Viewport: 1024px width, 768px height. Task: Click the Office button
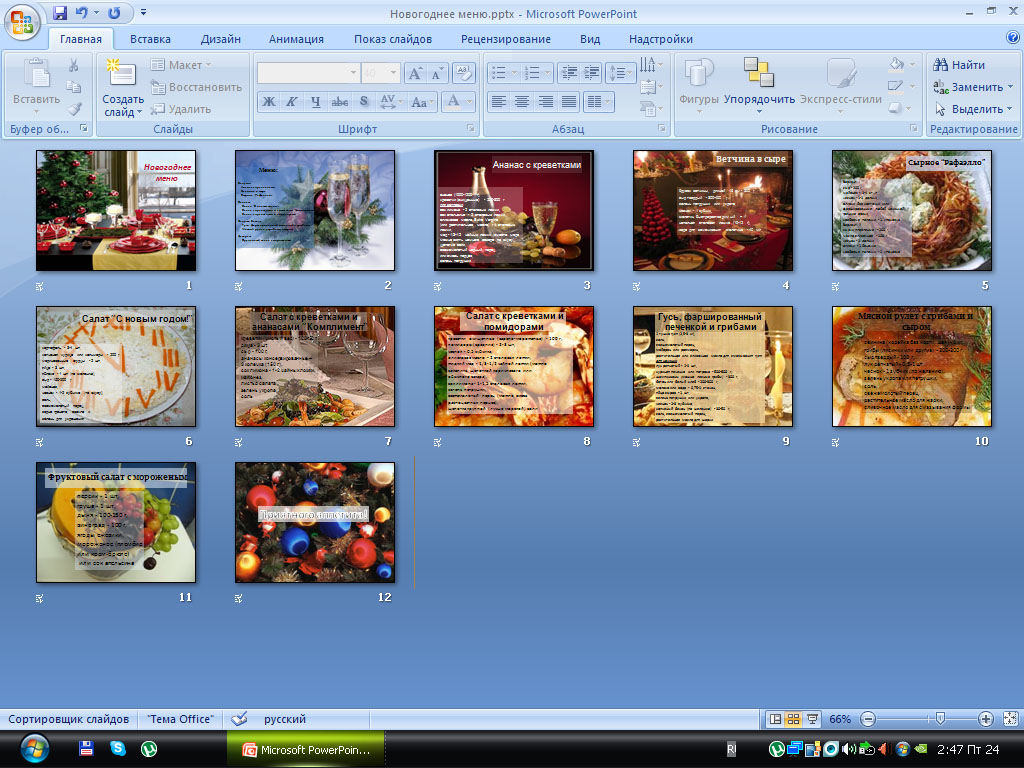tap(22, 21)
